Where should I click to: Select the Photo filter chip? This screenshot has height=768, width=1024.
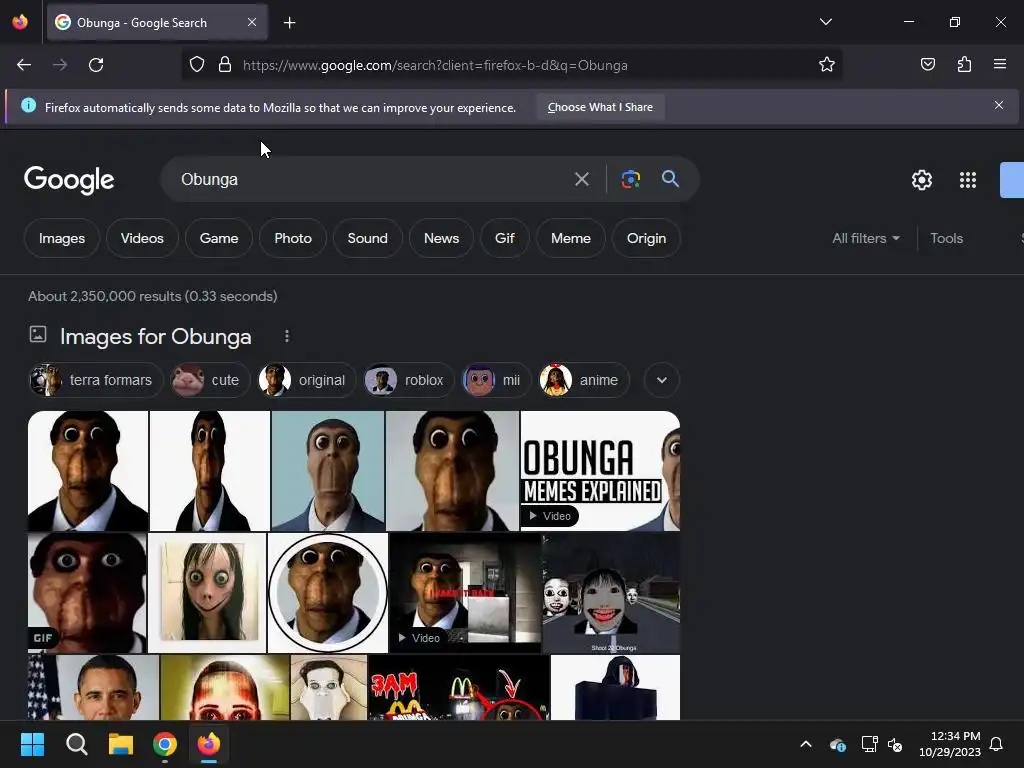tap(293, 238)
